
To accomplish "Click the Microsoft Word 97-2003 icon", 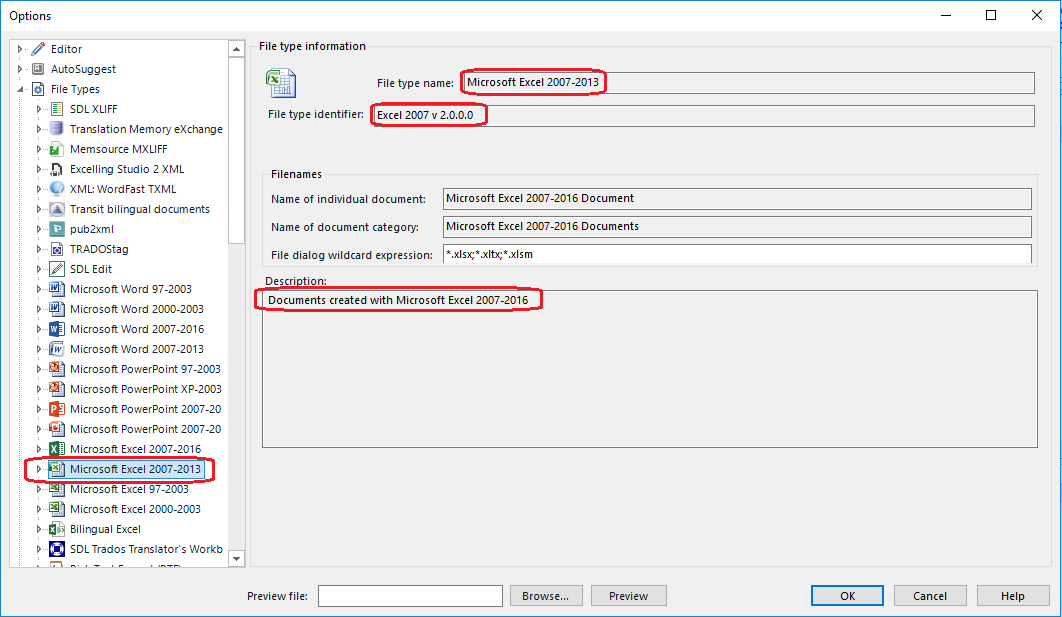I will click(58, 289).
